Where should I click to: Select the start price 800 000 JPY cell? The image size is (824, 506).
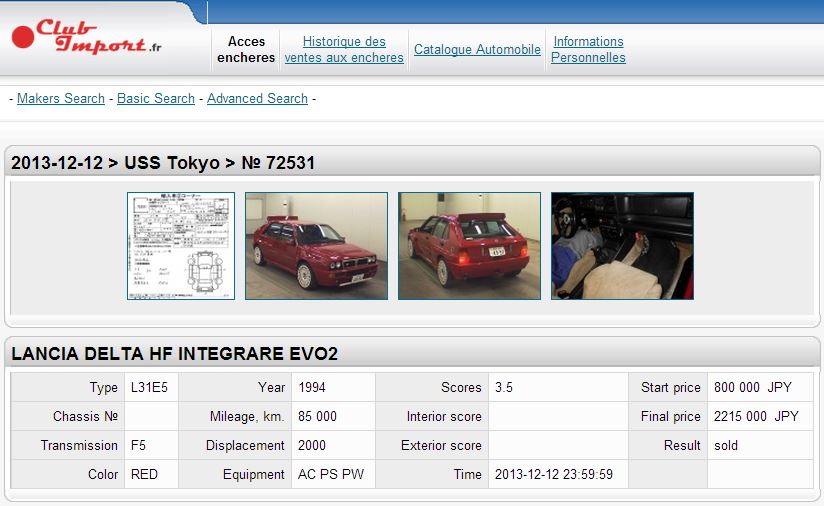tap(755, 387)
